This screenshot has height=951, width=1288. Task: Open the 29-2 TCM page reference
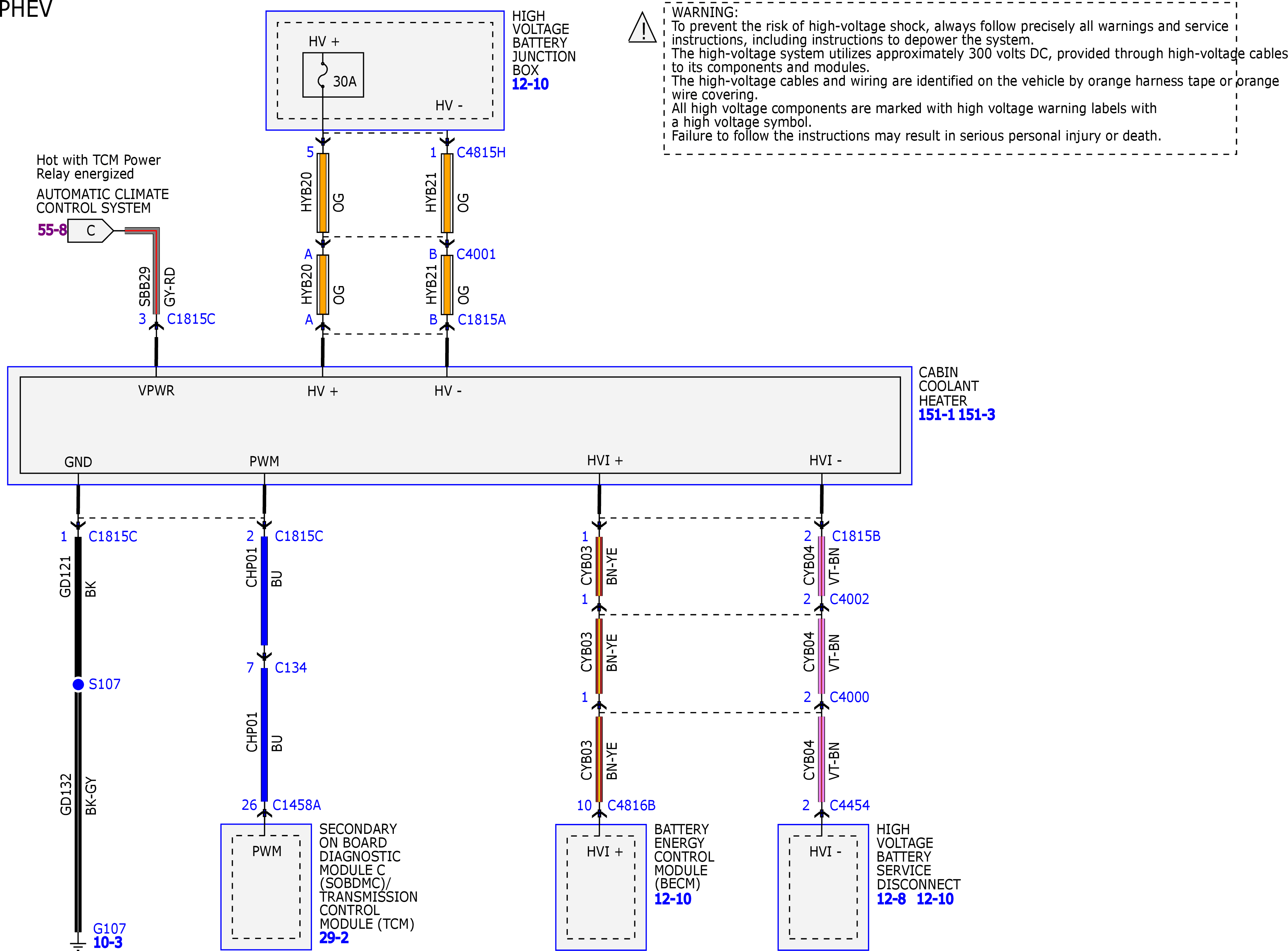coord(334,938)
